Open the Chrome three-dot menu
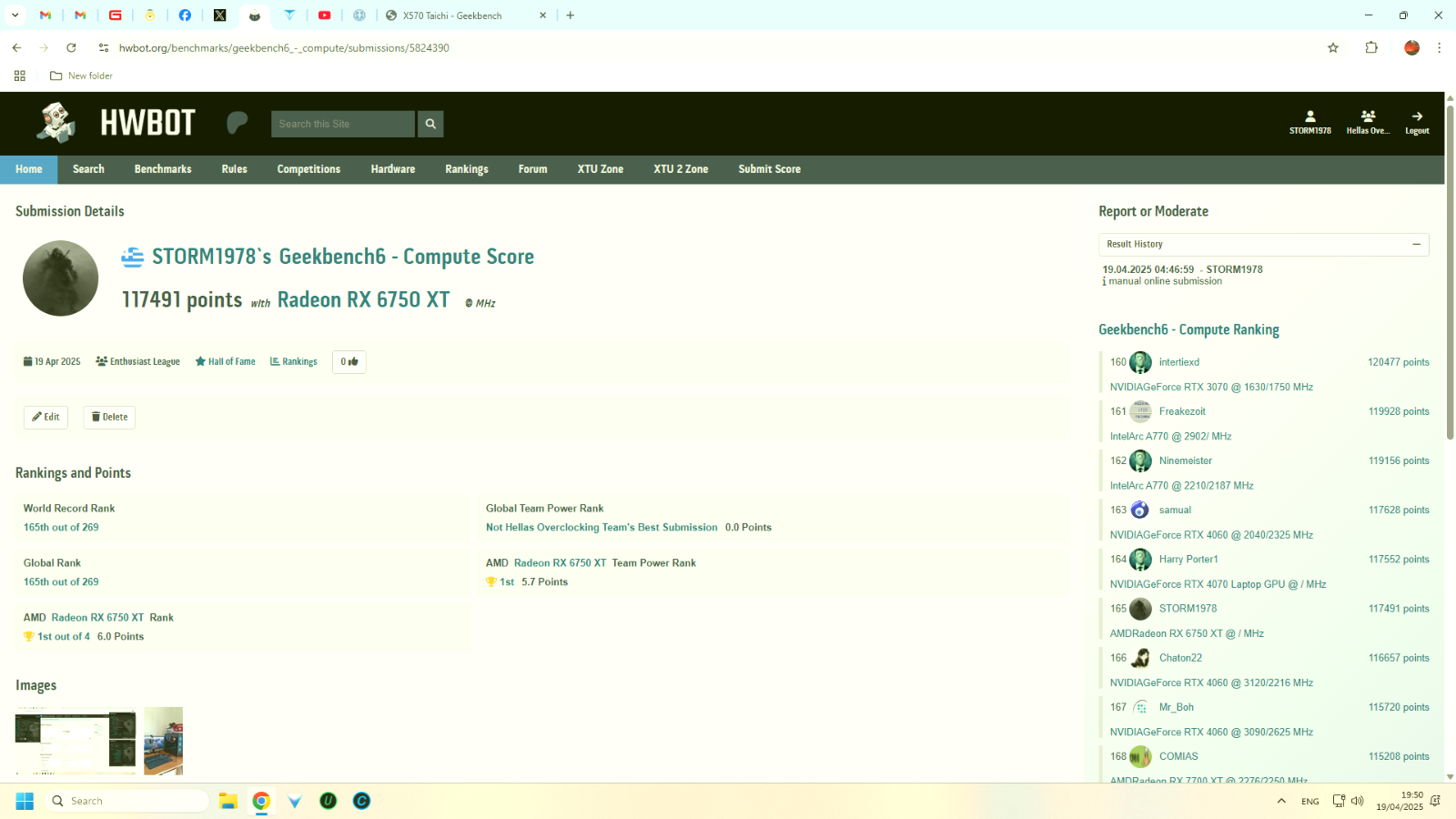This screenshot has width=1456, height=819. pos(1439,48)
